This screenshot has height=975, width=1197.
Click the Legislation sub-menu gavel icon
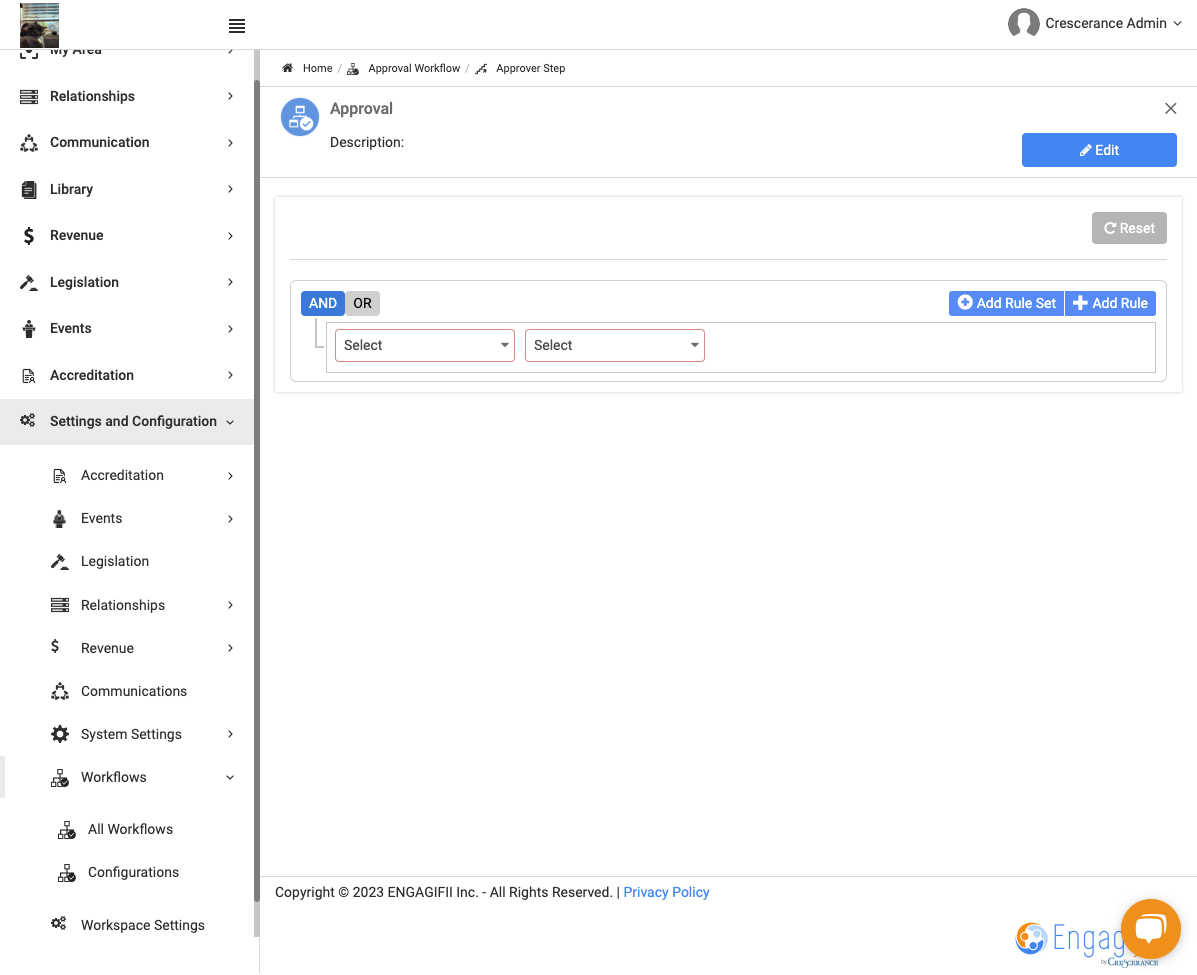60,562
